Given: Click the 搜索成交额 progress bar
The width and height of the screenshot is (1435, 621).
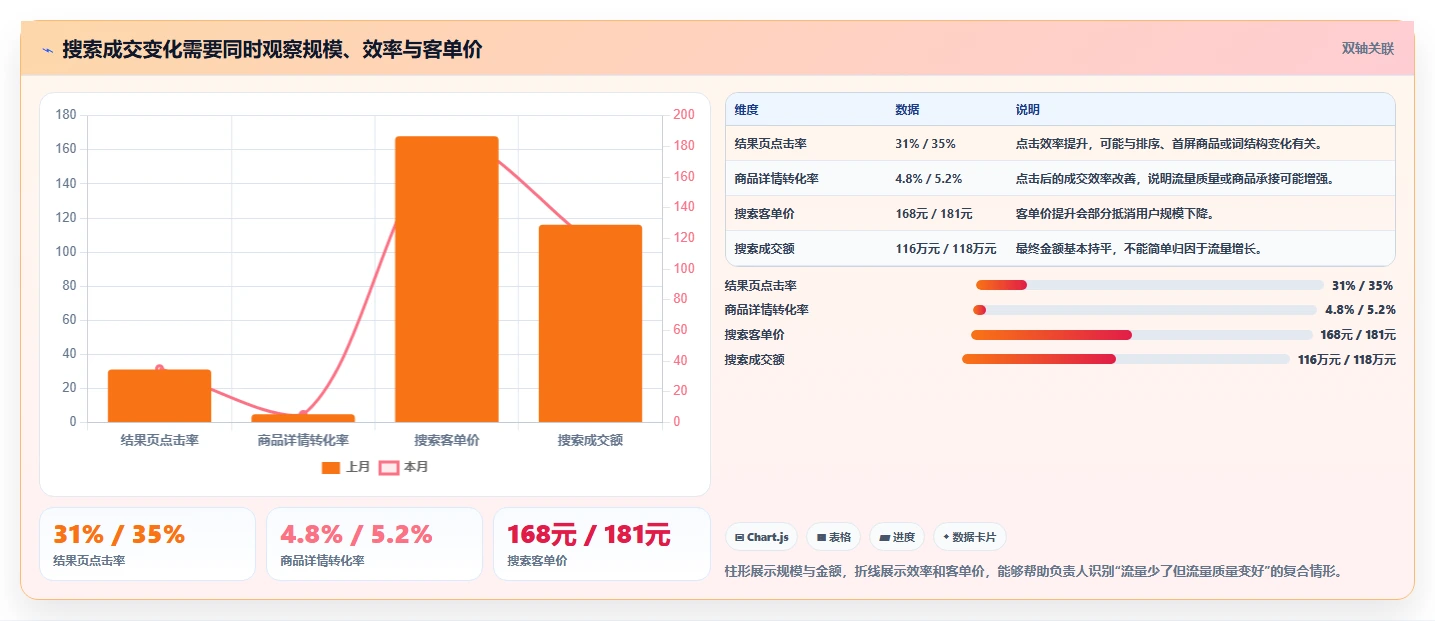Looking at the screenshot, I should click(x=1126, y=359).
